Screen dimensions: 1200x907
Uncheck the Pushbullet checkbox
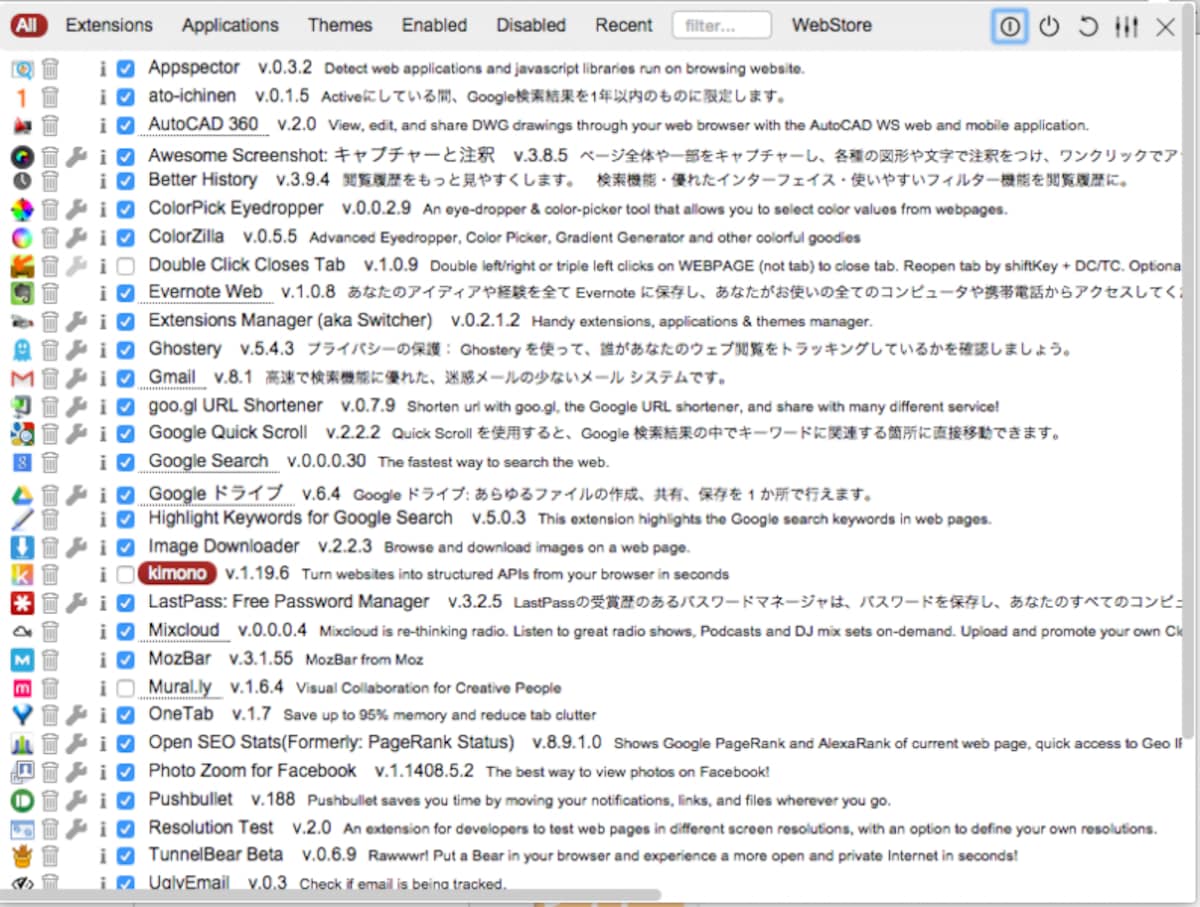[x=125, y=801]
